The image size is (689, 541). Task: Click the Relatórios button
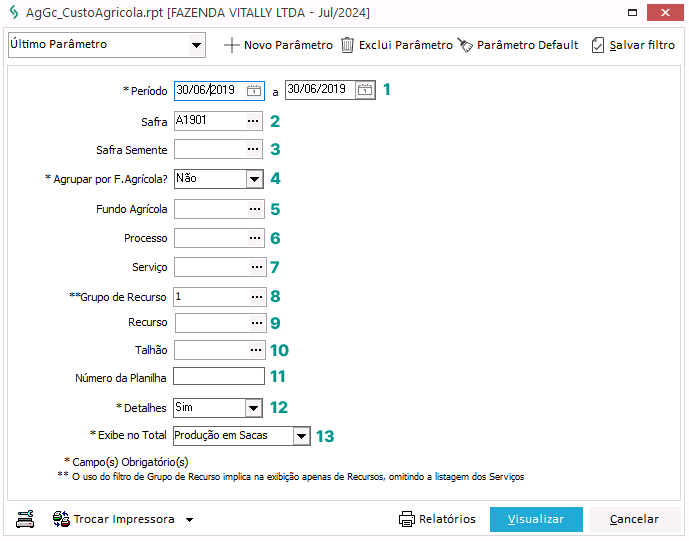click(x=437, y=519)
